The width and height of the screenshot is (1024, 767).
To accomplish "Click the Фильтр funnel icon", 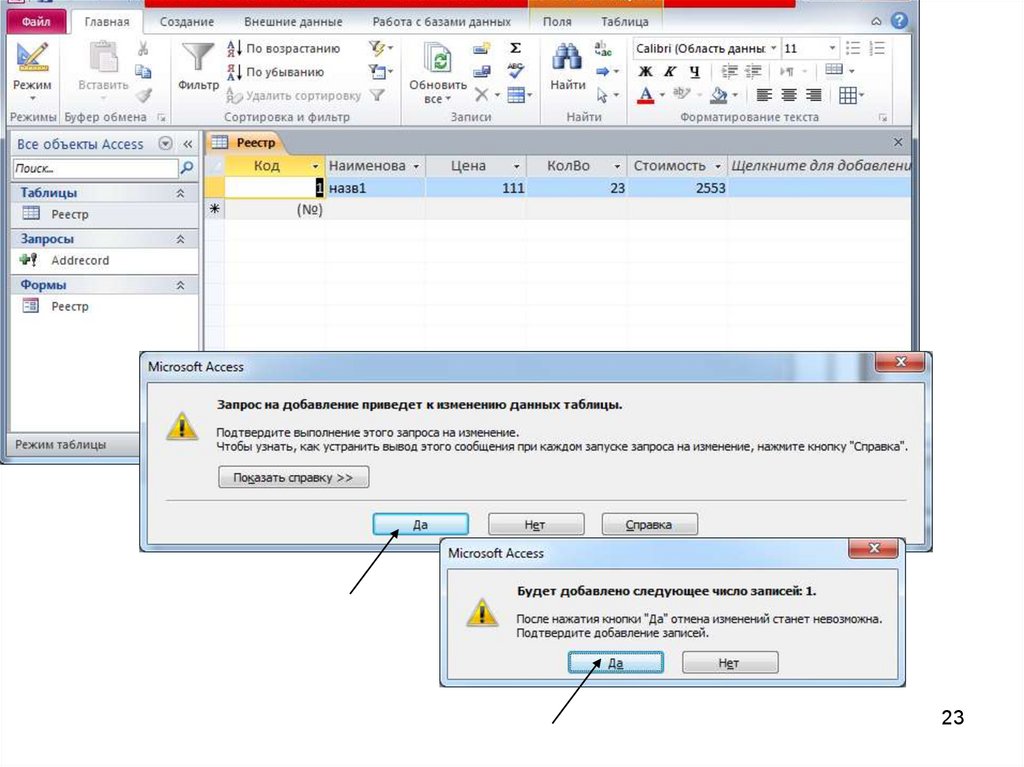I will click(198, 58).
